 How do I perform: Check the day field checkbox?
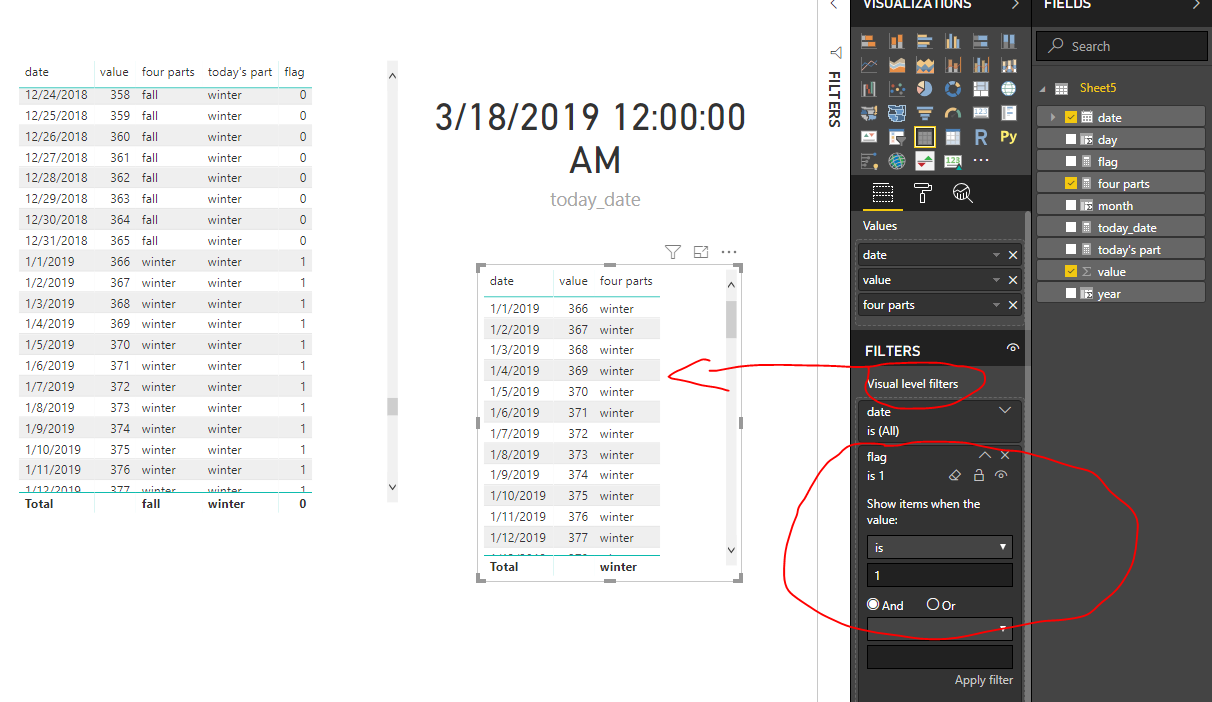point(1071,139)
